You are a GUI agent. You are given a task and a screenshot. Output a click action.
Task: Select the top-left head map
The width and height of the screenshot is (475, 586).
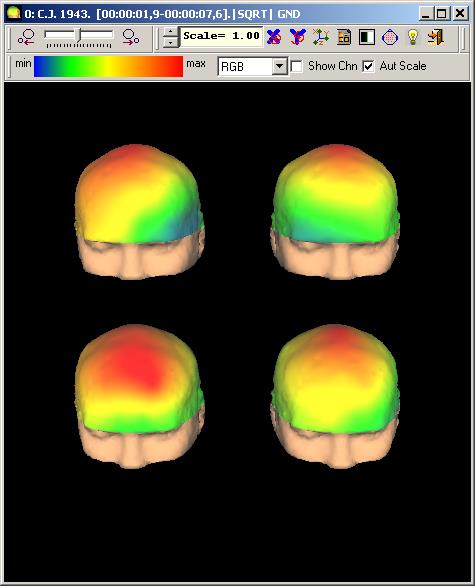tap(139, 212)
